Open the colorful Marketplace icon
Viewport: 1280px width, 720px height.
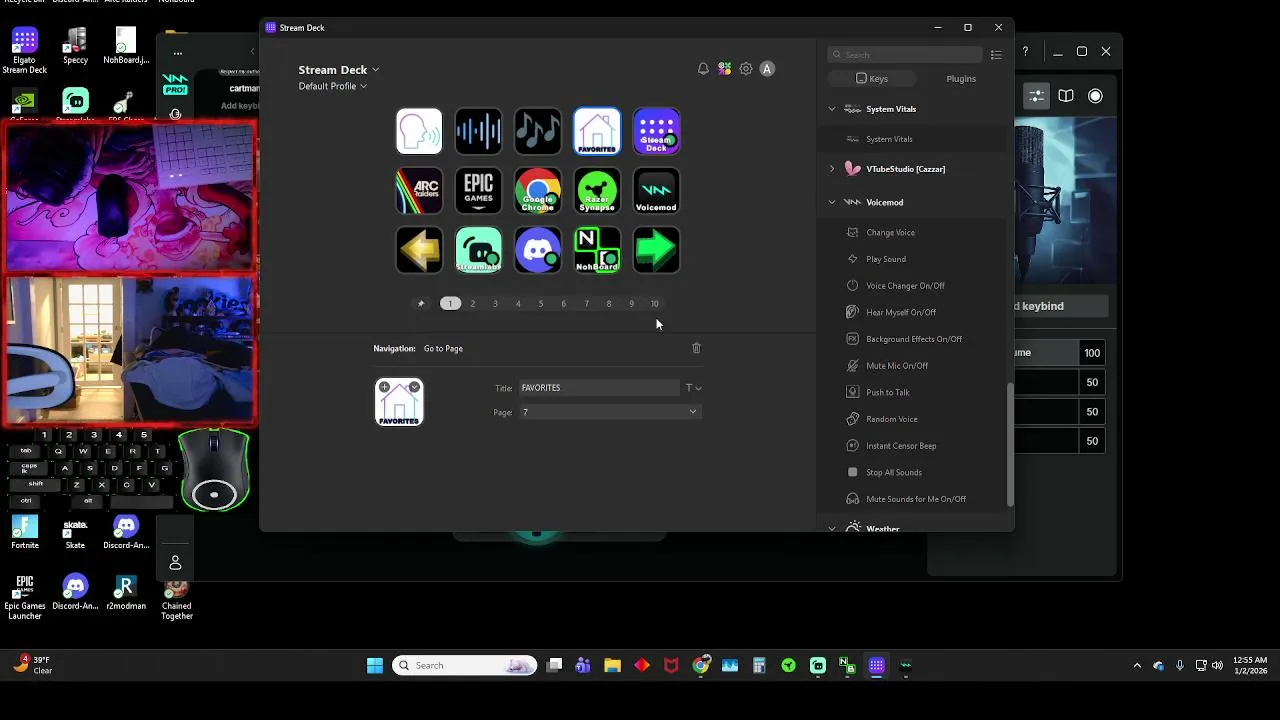[724, 69]
